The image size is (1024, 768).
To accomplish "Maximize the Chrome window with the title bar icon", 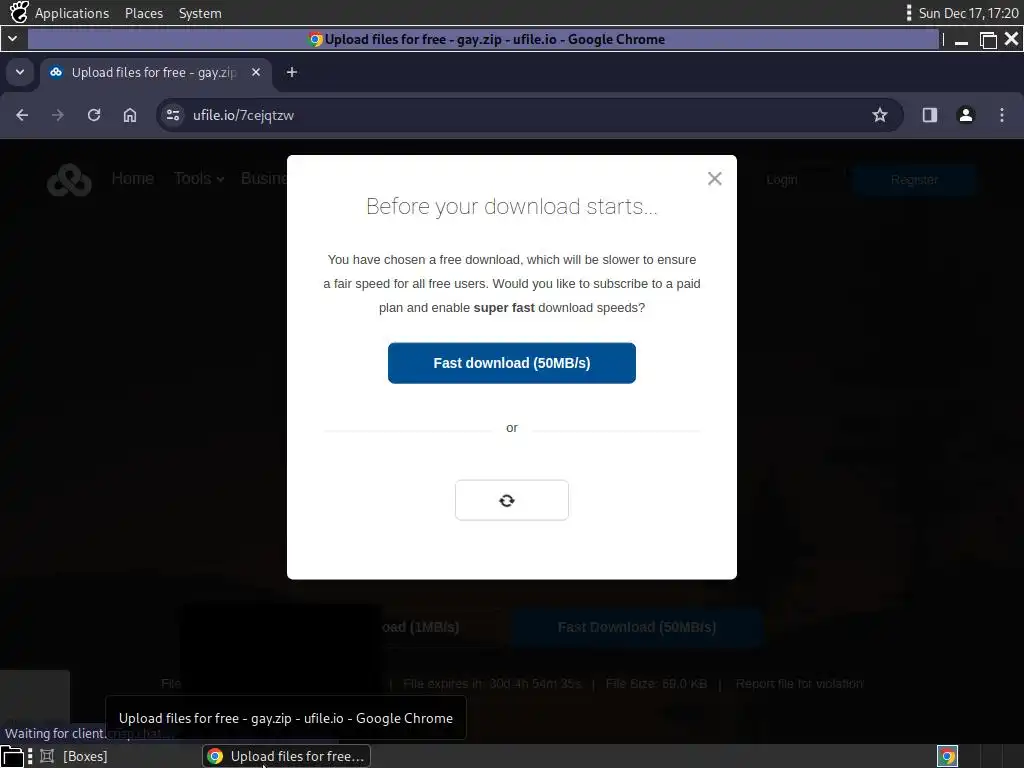I will click(x=988, y=40).
